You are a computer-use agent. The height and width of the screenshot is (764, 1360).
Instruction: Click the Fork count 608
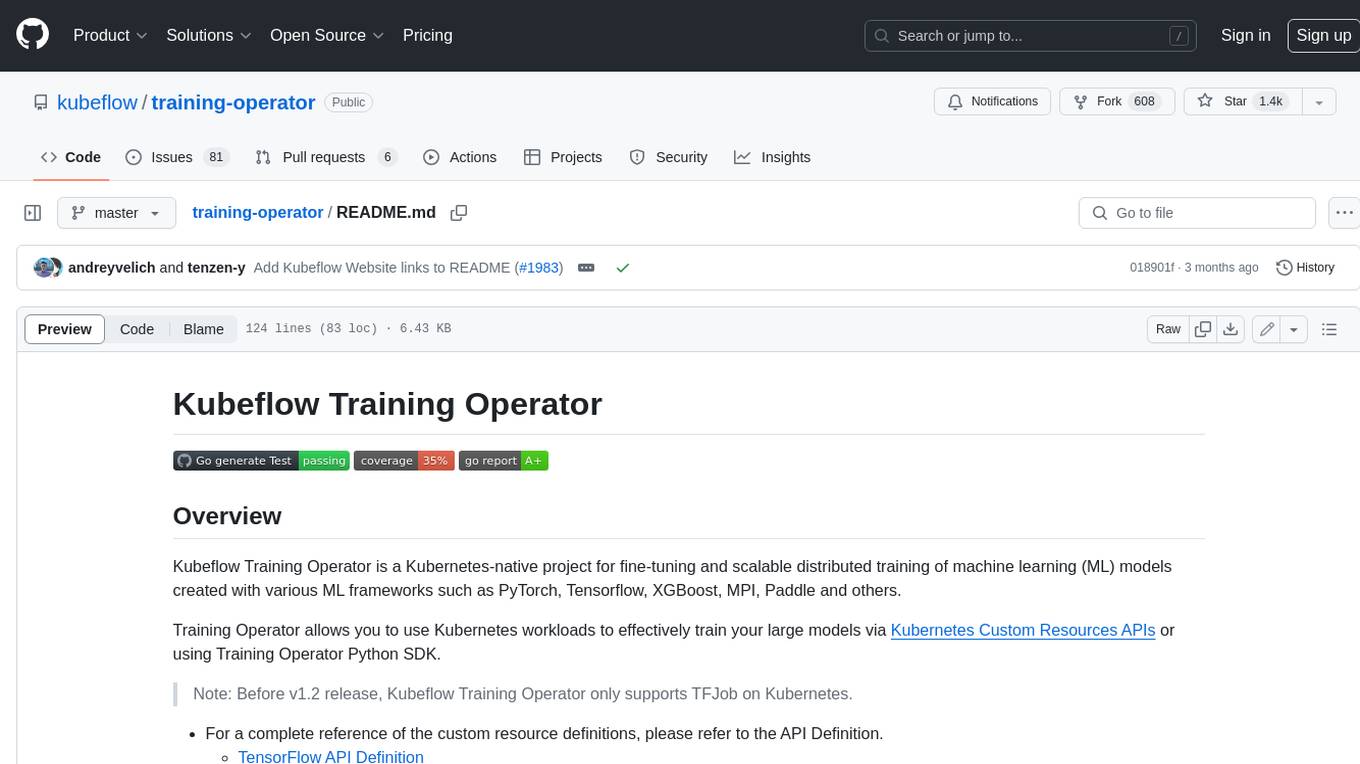[1144, 102]
